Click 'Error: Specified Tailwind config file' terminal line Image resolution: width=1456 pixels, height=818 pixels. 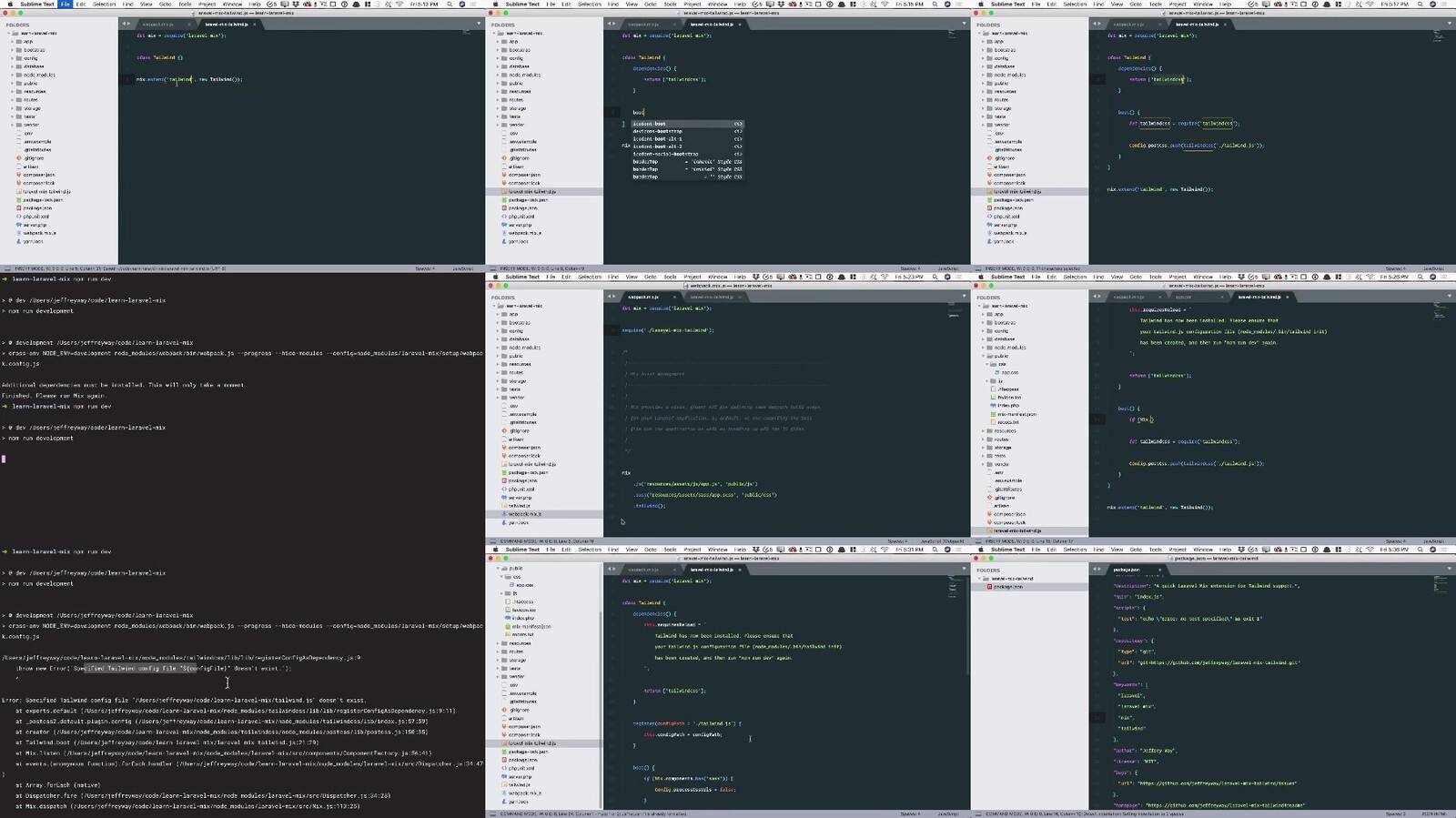(184, 701)
